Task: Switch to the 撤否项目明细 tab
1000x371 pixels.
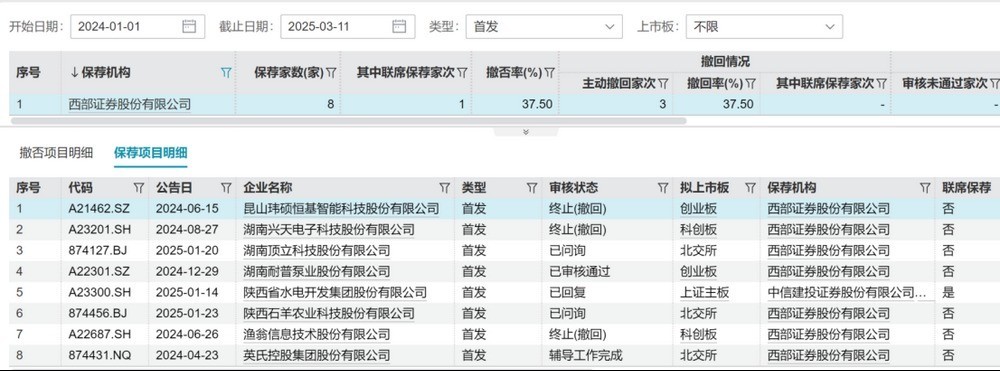Action: coord(56,153)
